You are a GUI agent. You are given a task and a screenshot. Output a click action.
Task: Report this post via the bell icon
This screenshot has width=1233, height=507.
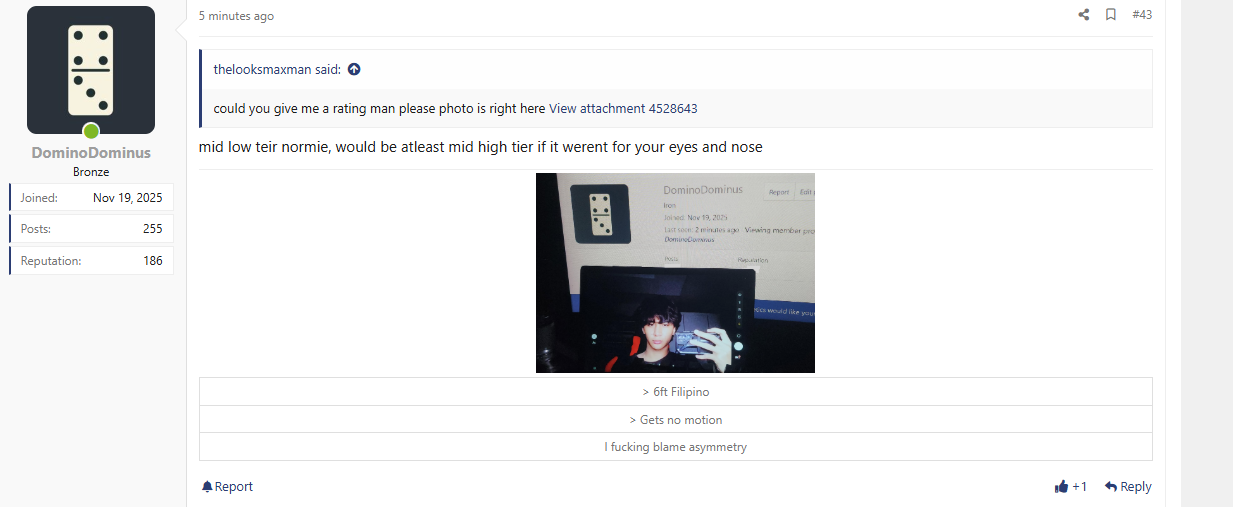point(227,487)
